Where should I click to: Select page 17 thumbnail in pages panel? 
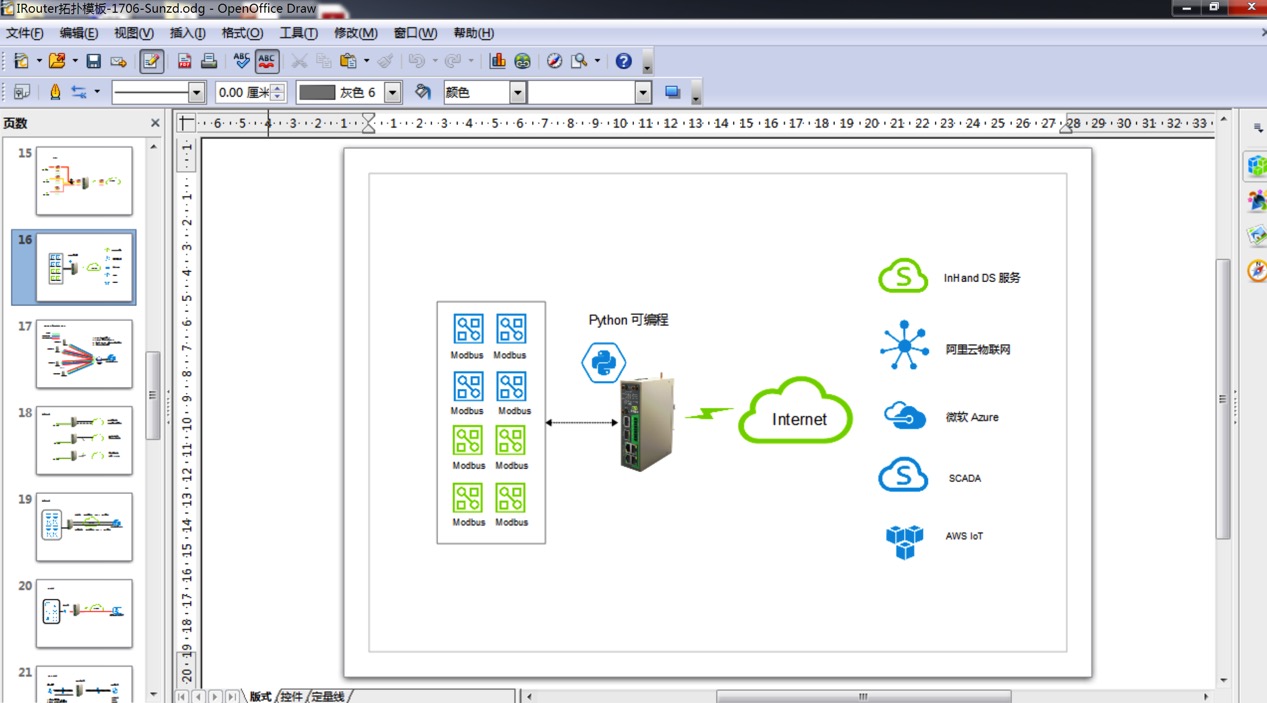[x=85, y=353]
